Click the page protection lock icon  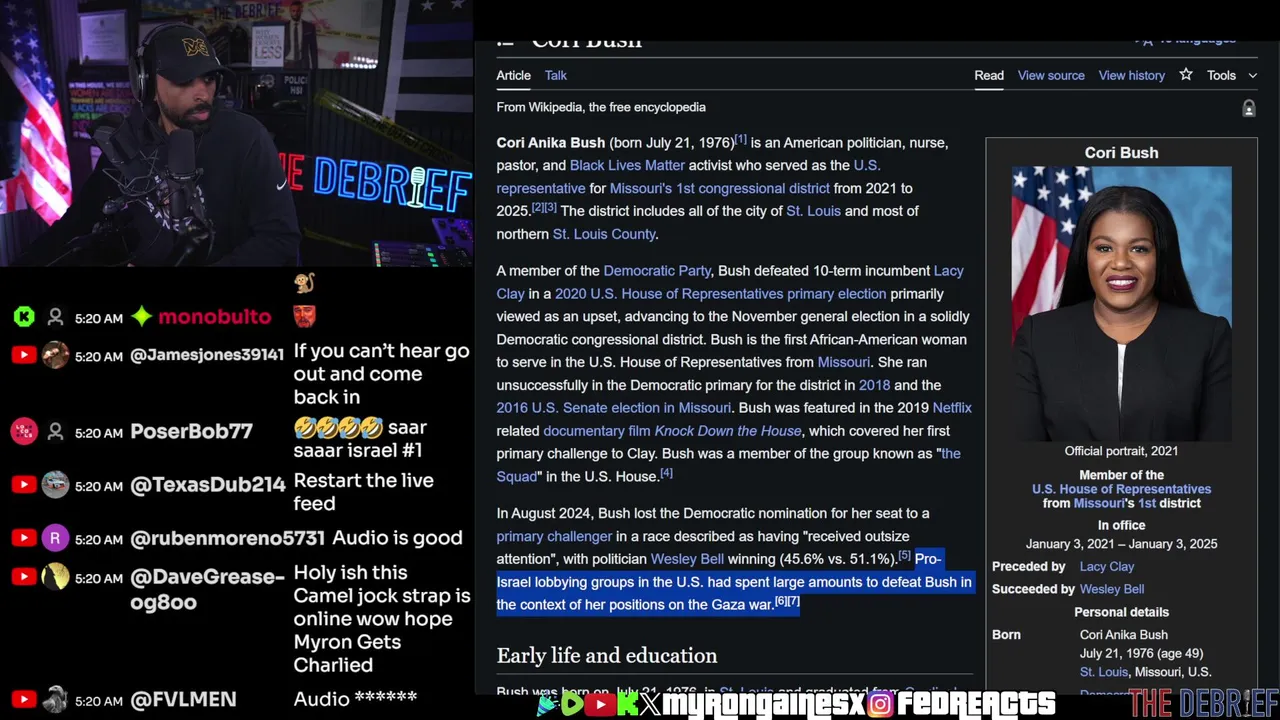coord(1249,108)
